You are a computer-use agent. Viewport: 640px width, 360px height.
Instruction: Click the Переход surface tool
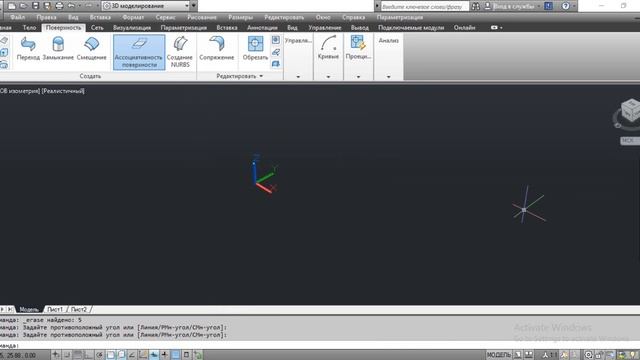pos(28,49)
